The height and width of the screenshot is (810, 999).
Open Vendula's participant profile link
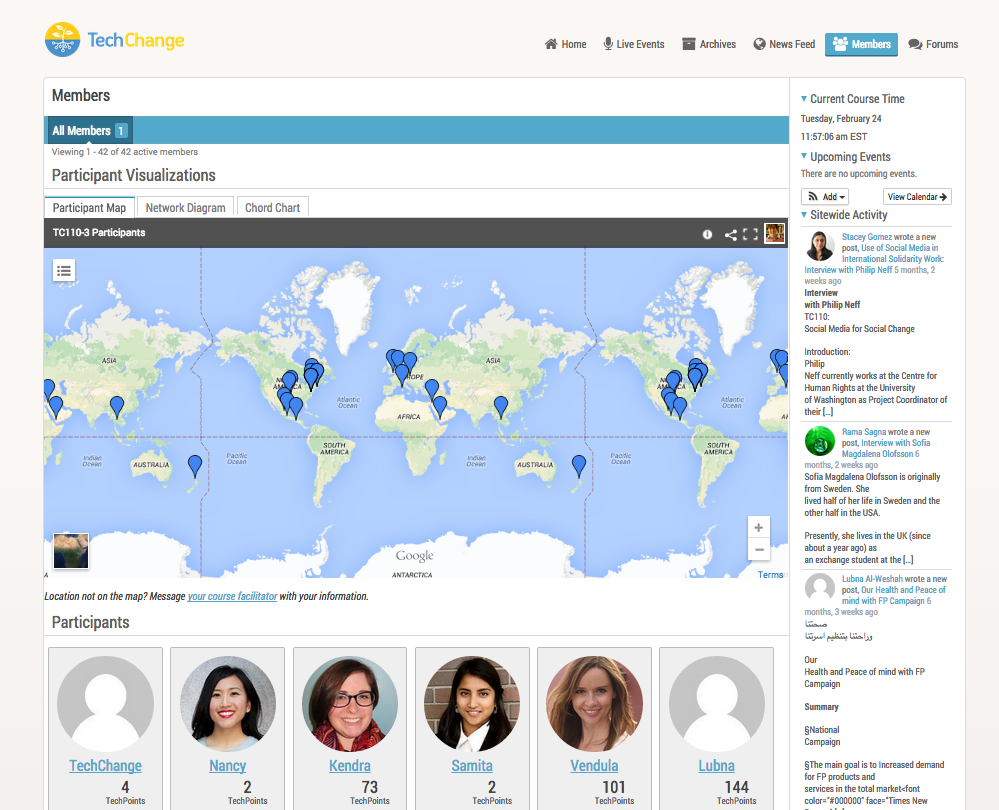tap(594, 765)
